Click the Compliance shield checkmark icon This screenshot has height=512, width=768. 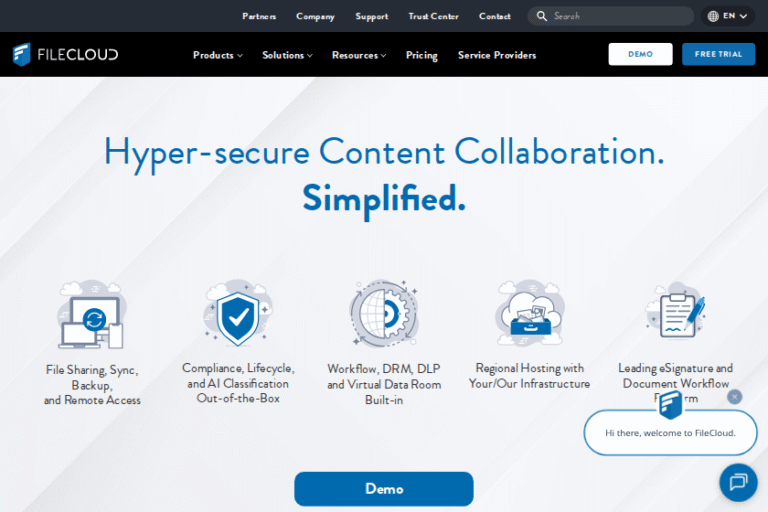click(x=238, y=316)
